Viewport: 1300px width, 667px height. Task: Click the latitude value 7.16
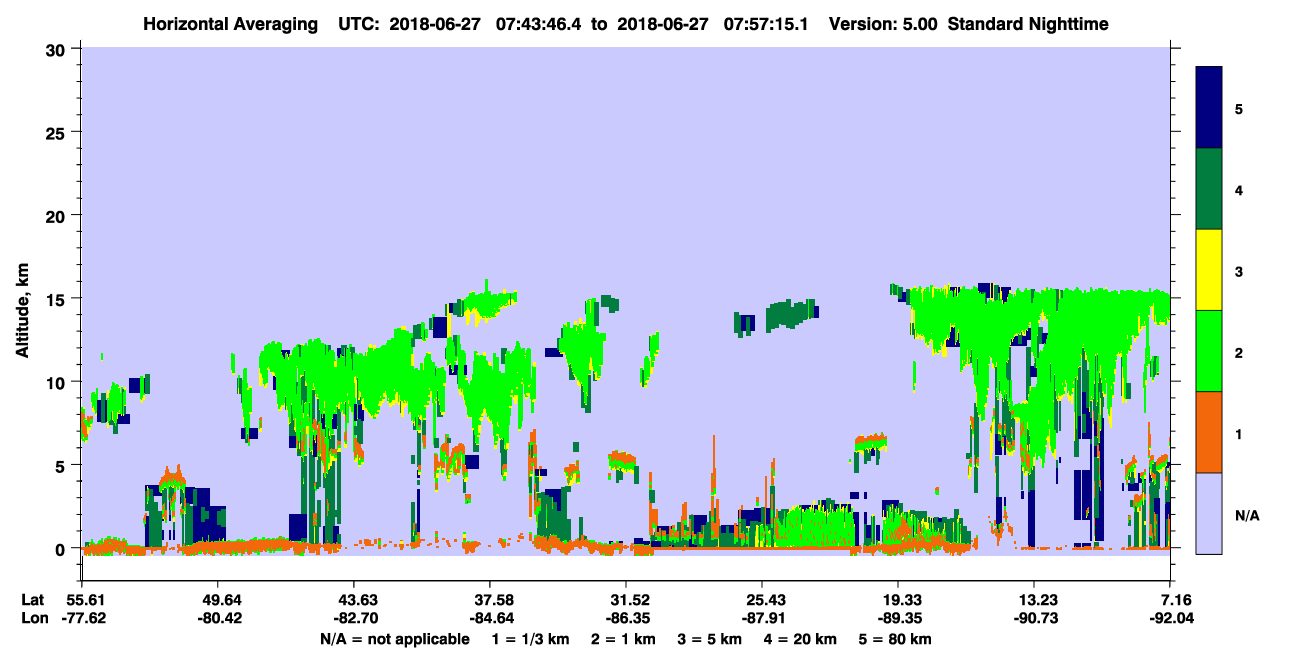click(x=1174, y=600)
